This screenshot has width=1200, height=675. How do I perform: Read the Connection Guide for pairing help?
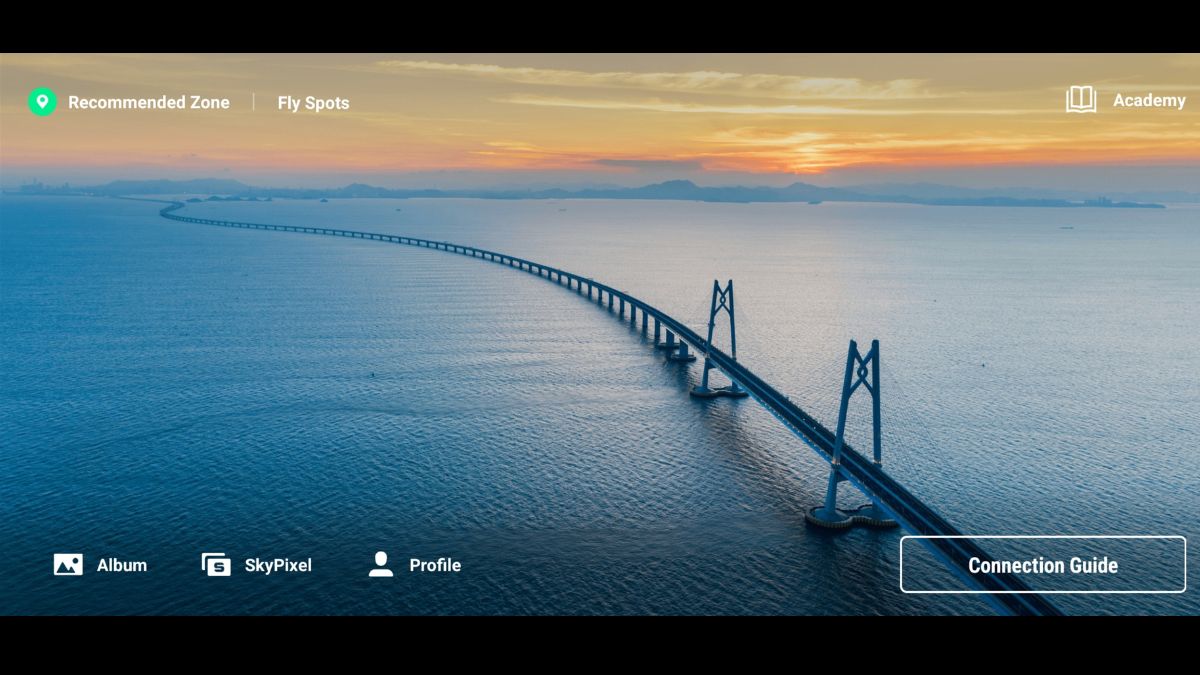[1042, 564]
